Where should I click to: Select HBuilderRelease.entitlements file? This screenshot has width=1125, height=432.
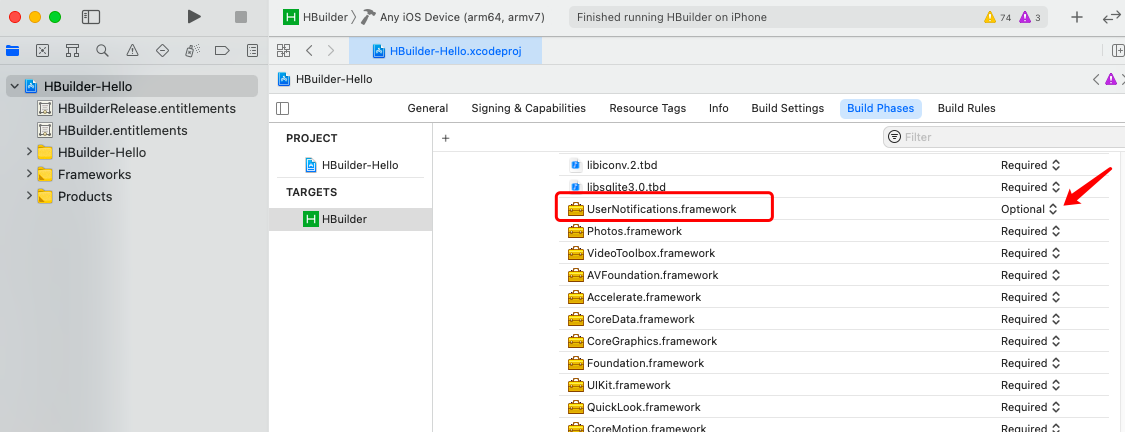coord(136,108)
